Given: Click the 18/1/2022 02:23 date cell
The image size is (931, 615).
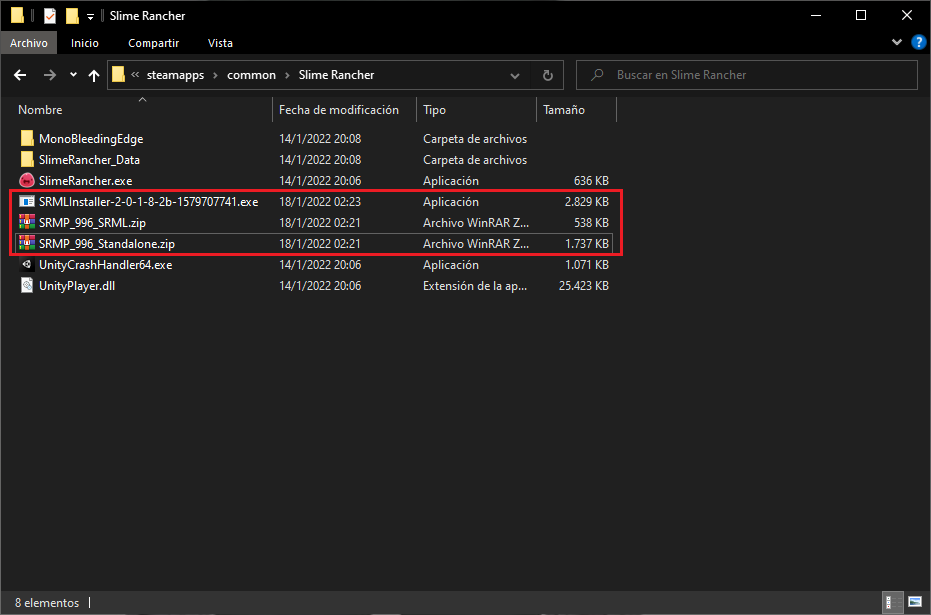Looking at the screenshot, I should [x=320, y=202].
